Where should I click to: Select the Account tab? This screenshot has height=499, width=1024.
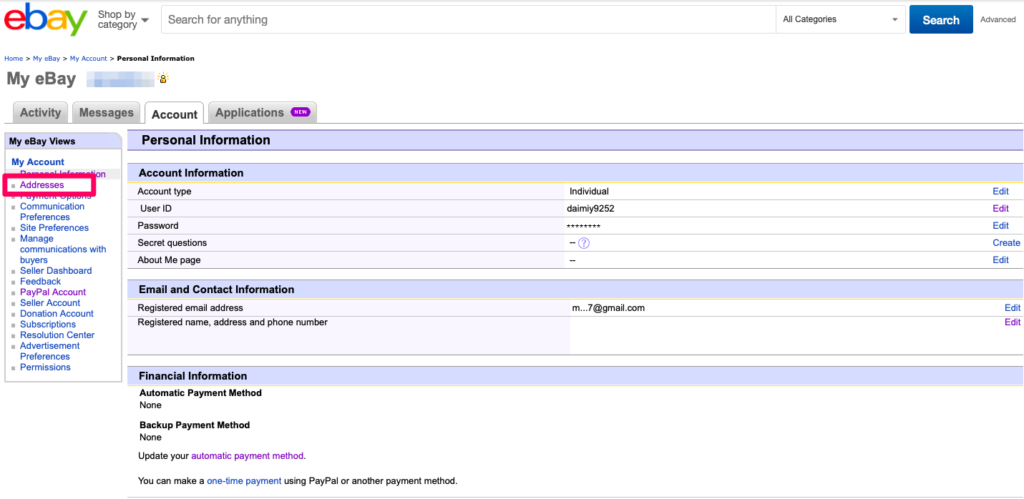click(x=174, y=114)
